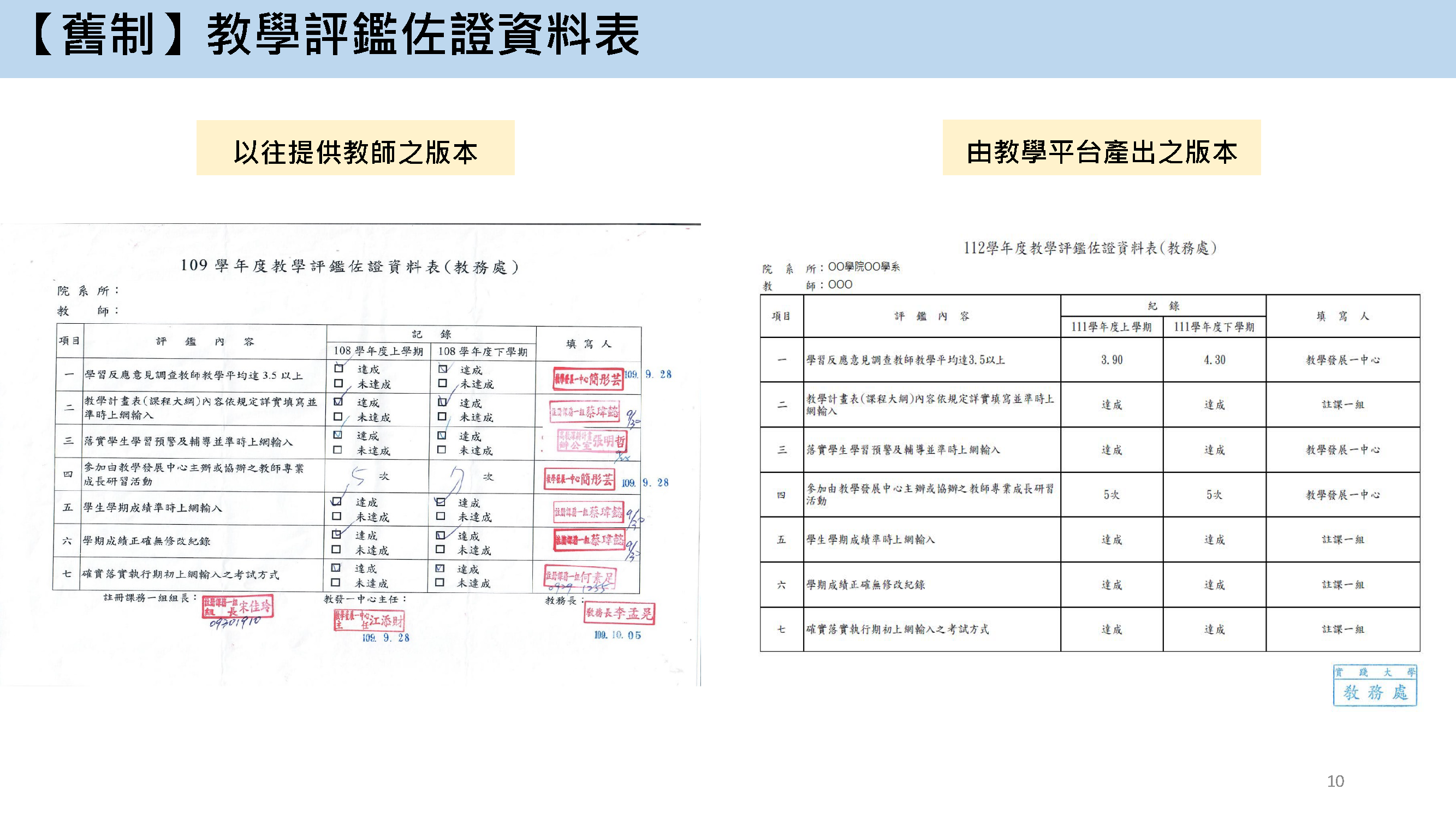Click 達成 under 111上學期 in row 二
Viewport: 1456px width, 819px height.
click(x=1111, y=405)
